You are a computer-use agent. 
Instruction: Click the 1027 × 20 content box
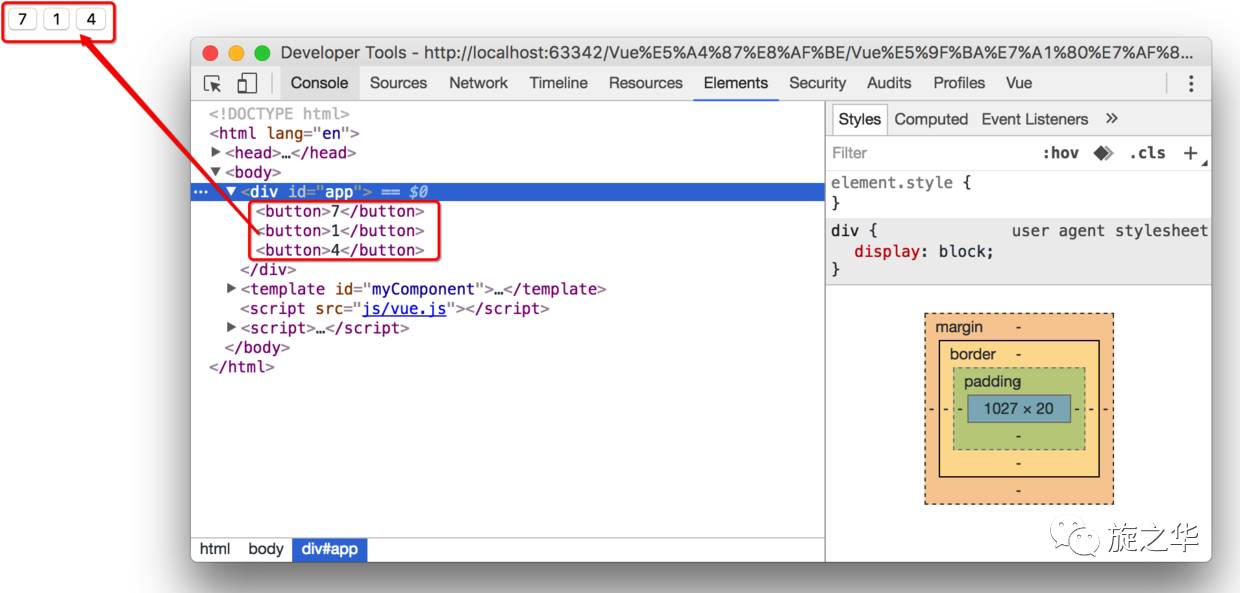(1018, 408)
